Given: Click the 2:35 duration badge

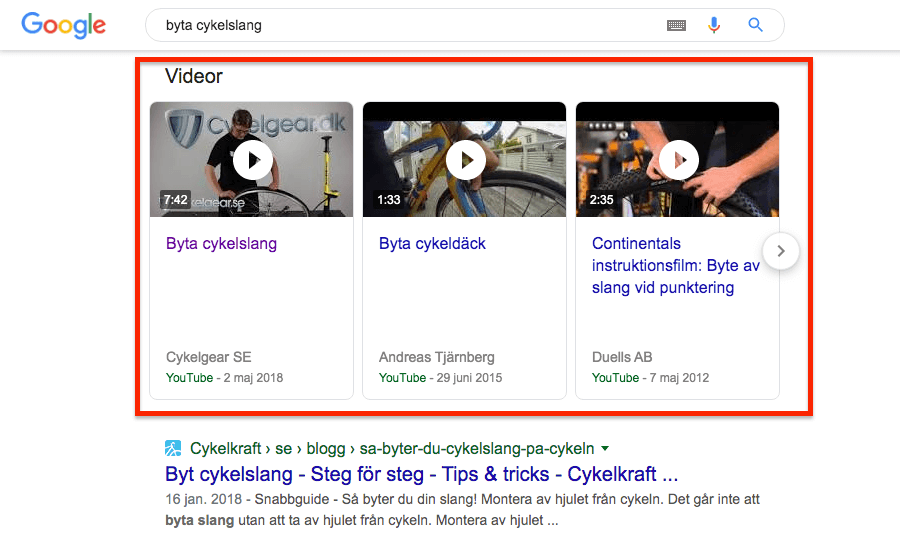Looking at the screenshot, I should tap(602, 200).
